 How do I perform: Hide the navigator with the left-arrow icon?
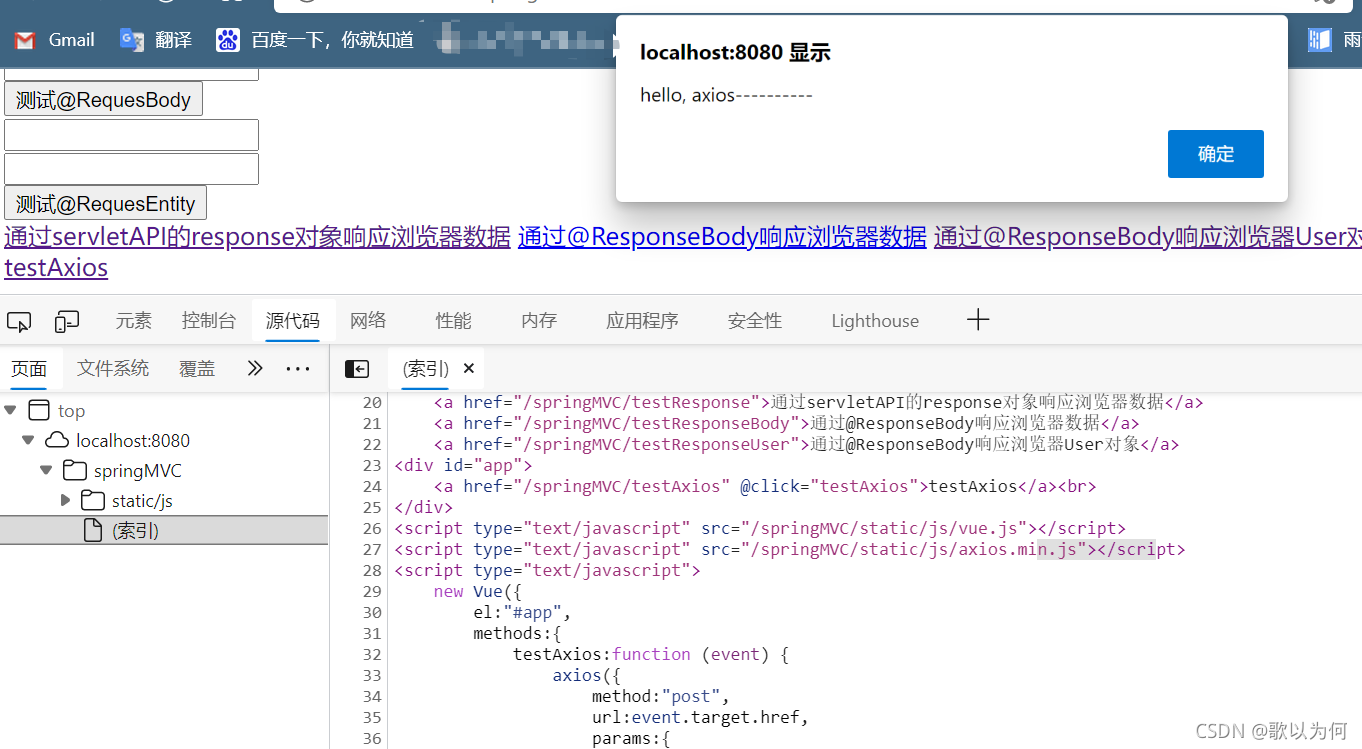(357, 368)
